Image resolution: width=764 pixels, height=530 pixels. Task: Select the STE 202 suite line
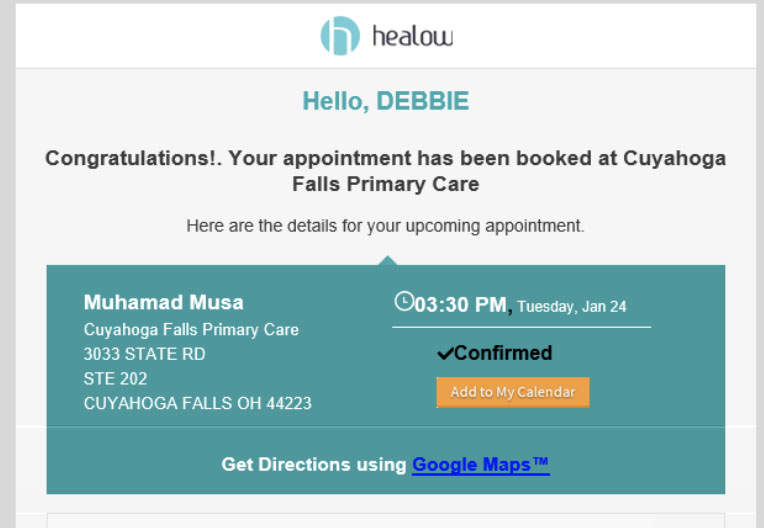[x=115, y=379]
